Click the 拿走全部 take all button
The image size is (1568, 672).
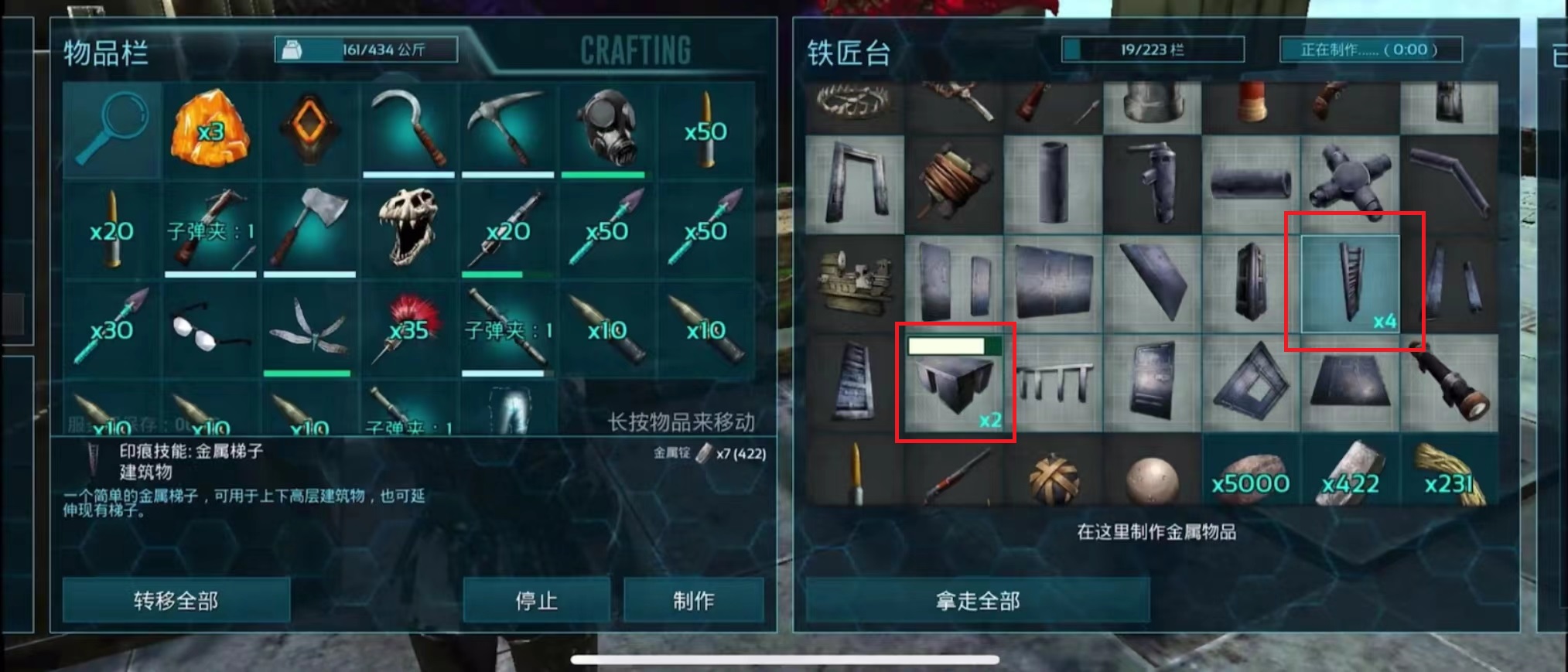click(978, 600)
